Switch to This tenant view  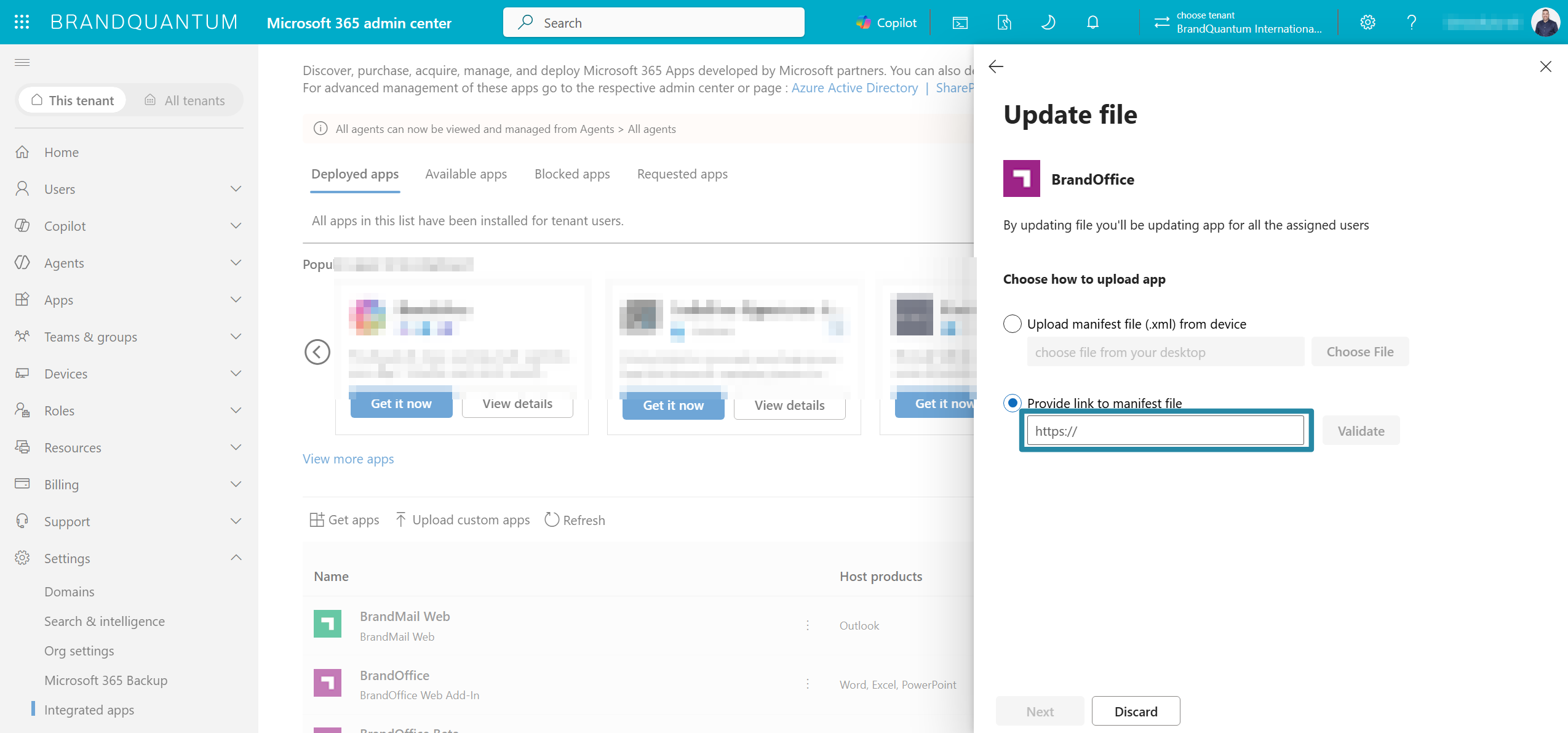73,100
